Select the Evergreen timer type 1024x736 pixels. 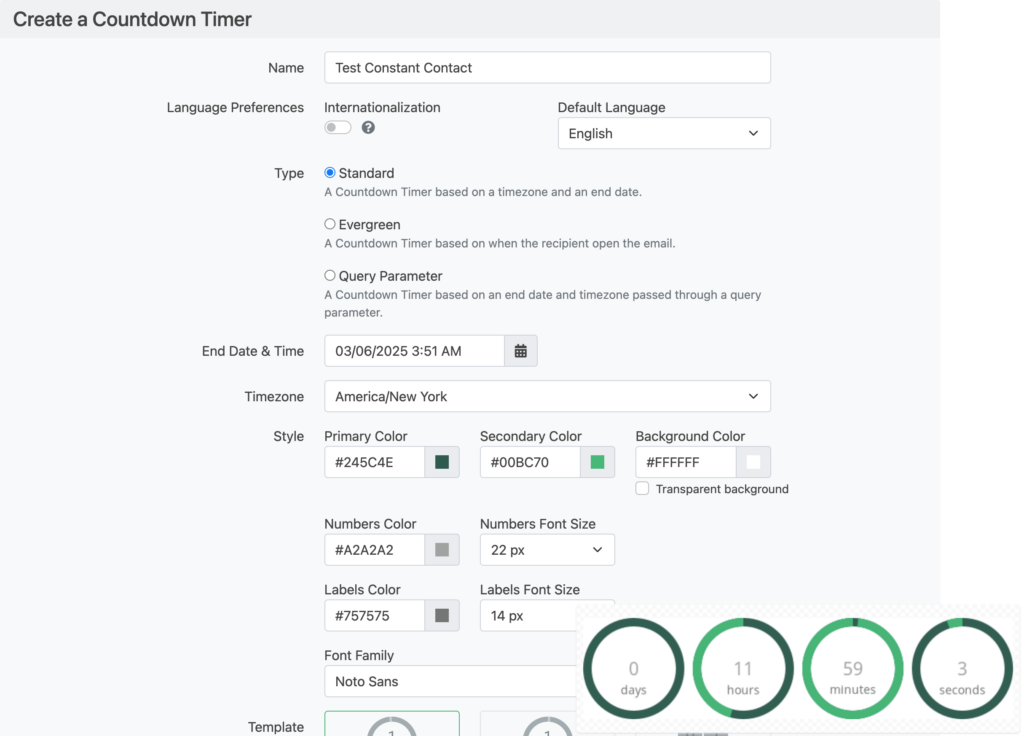click(329, 224)
